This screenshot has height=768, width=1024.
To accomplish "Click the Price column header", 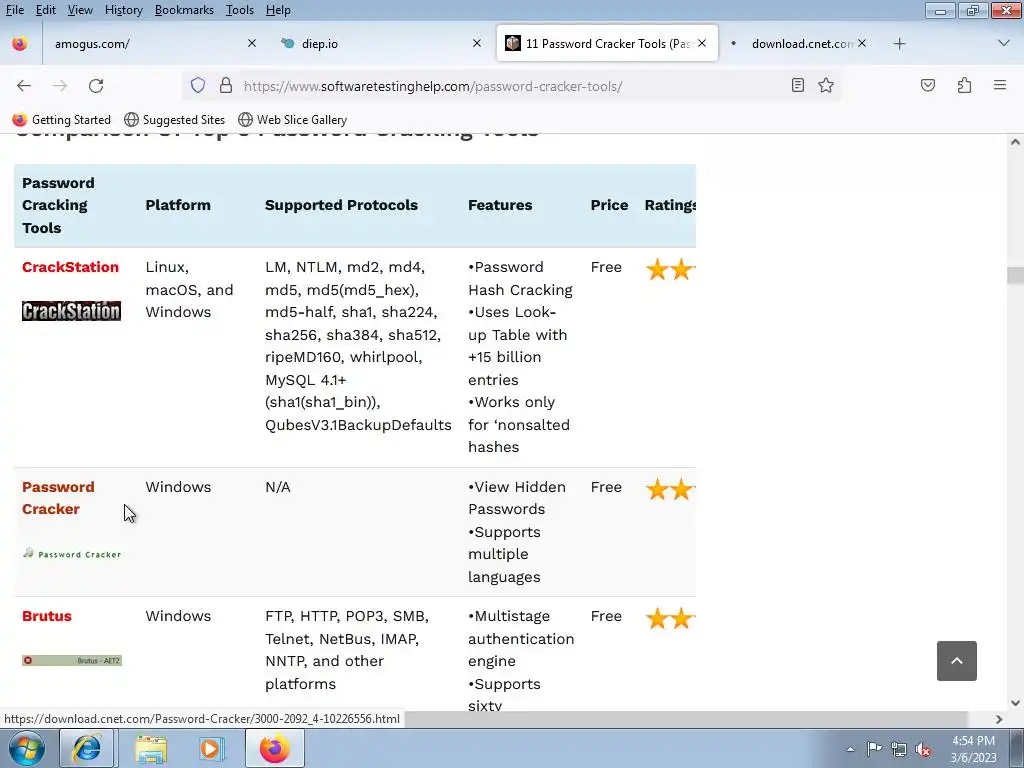I will (609, 205).
